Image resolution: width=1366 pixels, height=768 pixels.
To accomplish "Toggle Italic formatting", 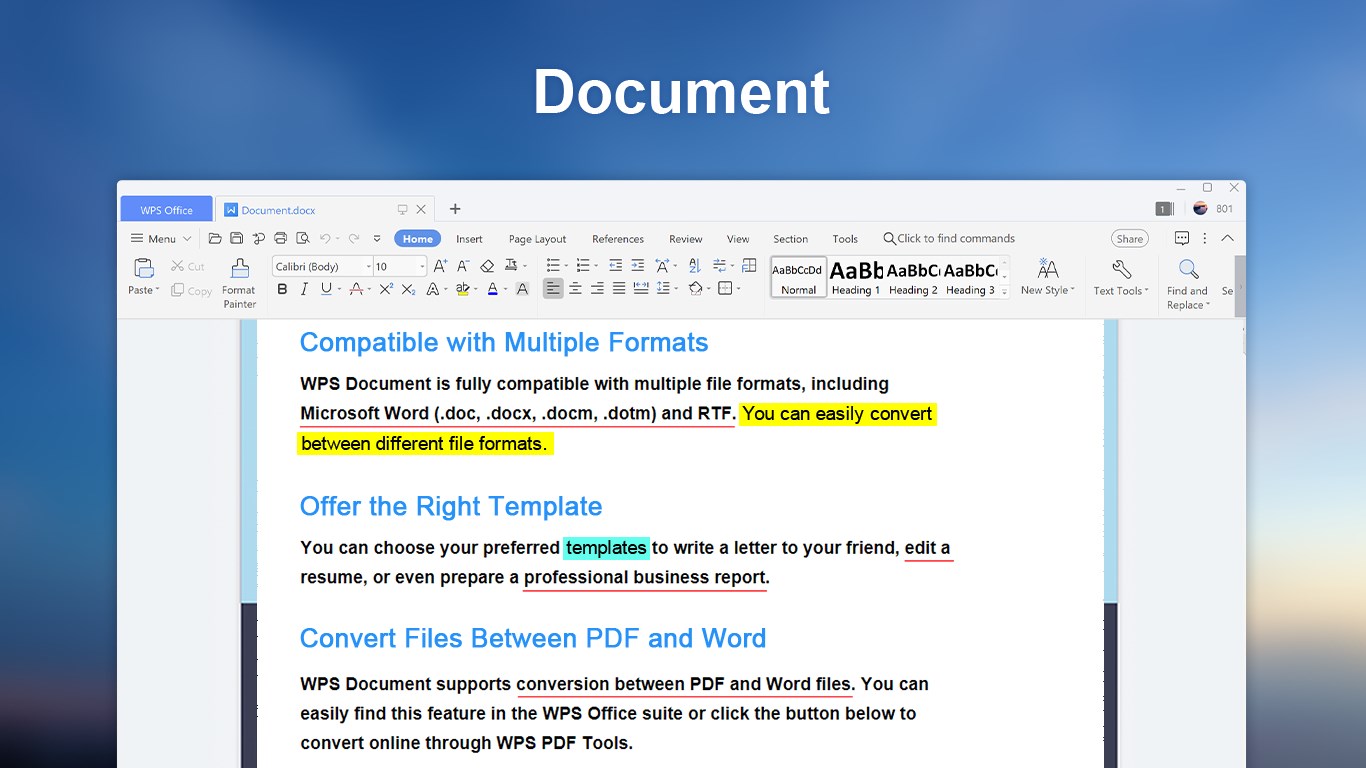I will tap(304, 289).
